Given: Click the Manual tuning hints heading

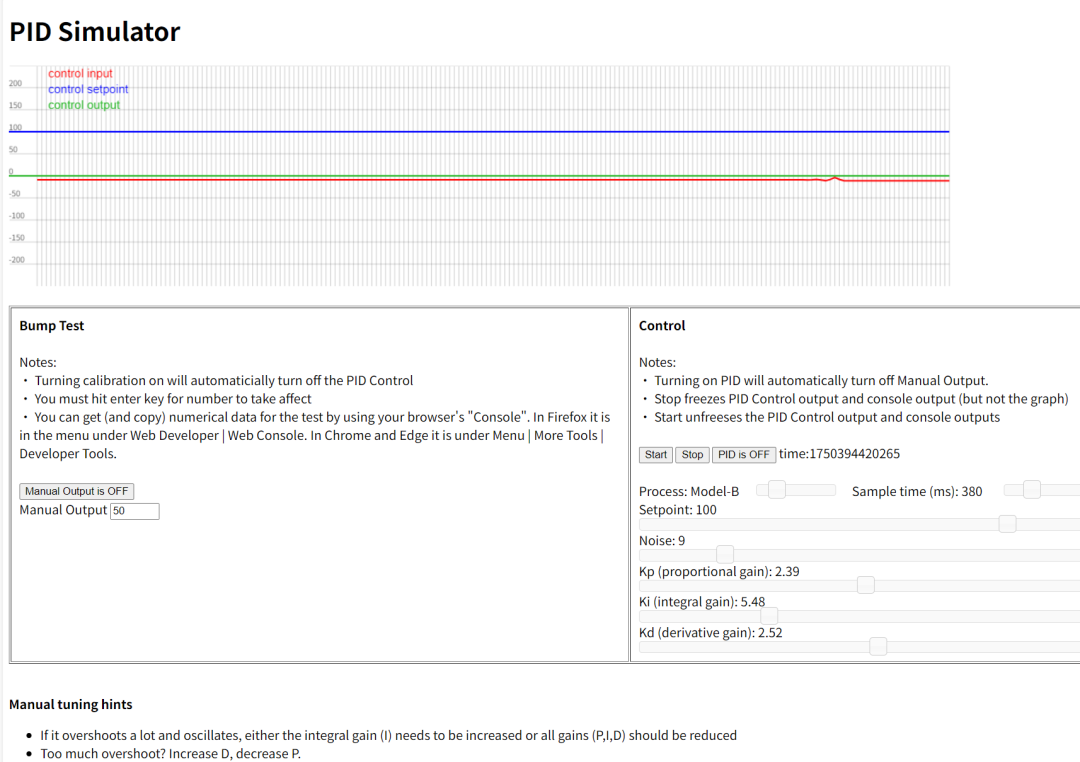Looking at the screenshot, I should coord(70,705).
